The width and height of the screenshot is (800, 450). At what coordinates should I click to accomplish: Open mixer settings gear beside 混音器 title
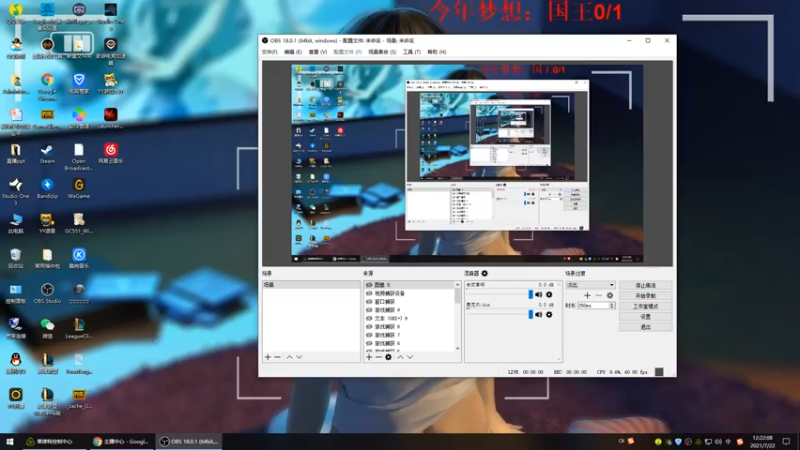[x=485, y=273]
